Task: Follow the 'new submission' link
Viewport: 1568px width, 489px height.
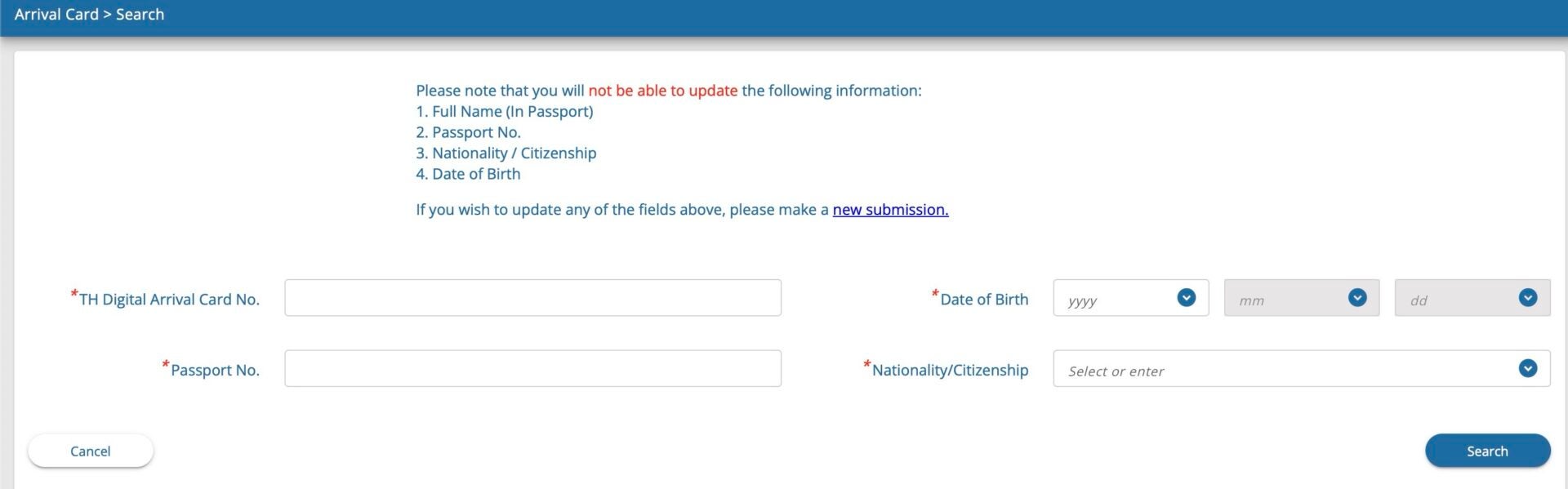Action: tap(890, 210)
